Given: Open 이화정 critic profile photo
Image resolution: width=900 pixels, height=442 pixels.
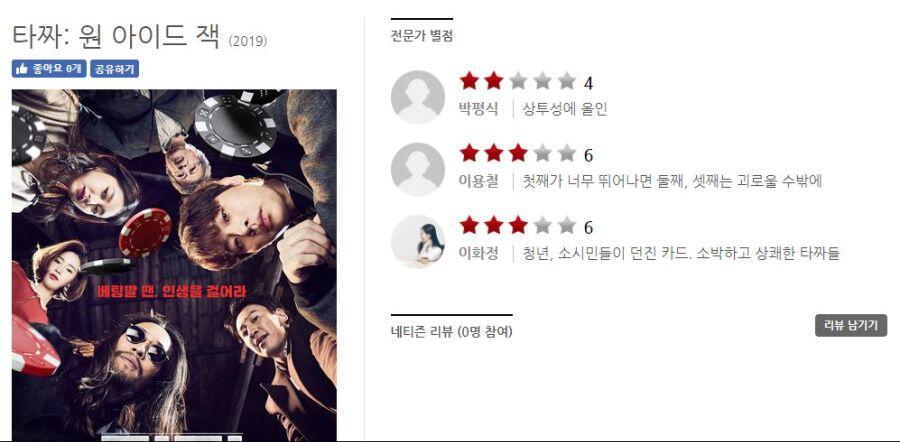Looking at the screenshot, I should (417, 242).
